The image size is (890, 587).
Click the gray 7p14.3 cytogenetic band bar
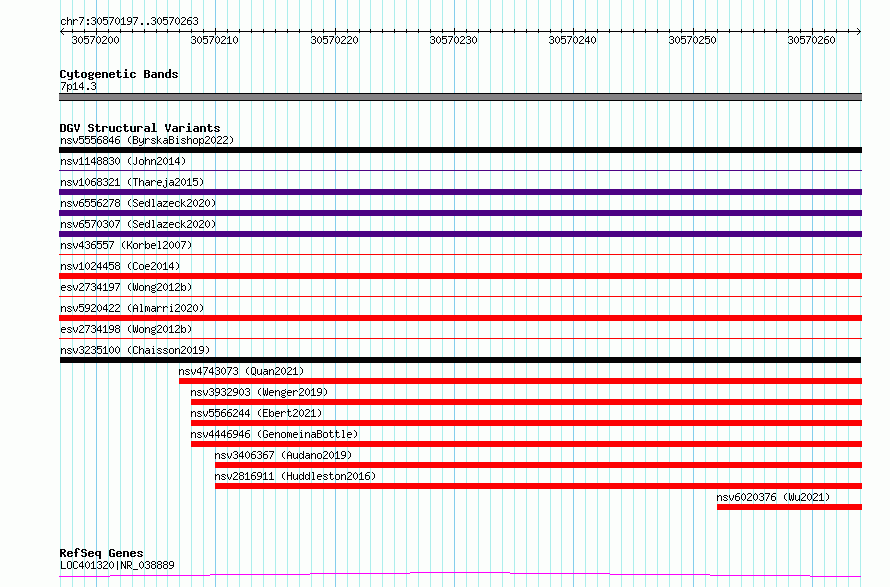(460, 97)
